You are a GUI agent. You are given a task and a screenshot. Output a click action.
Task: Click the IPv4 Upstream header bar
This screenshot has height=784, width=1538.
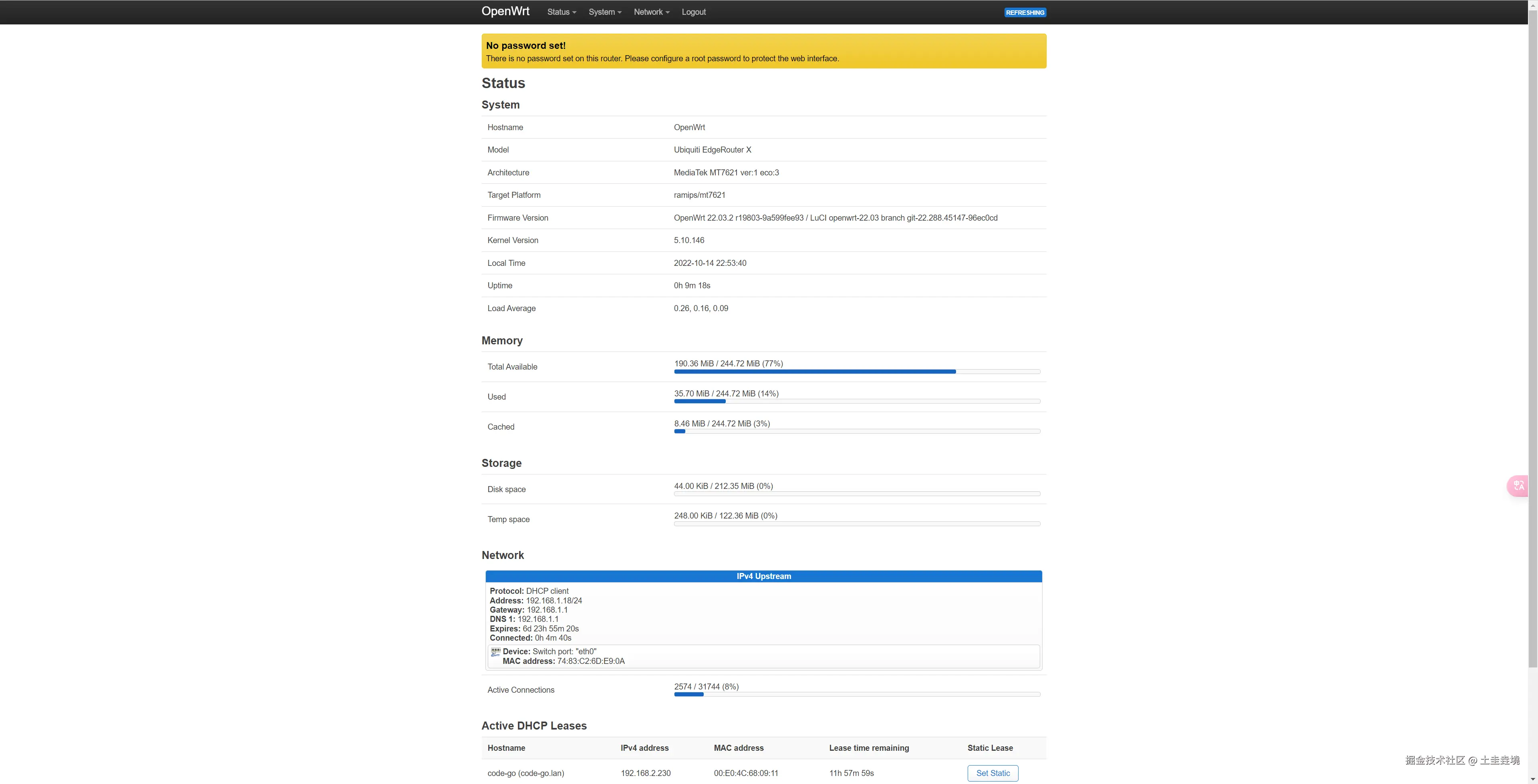pyautogui.click(x=764, y=576)
